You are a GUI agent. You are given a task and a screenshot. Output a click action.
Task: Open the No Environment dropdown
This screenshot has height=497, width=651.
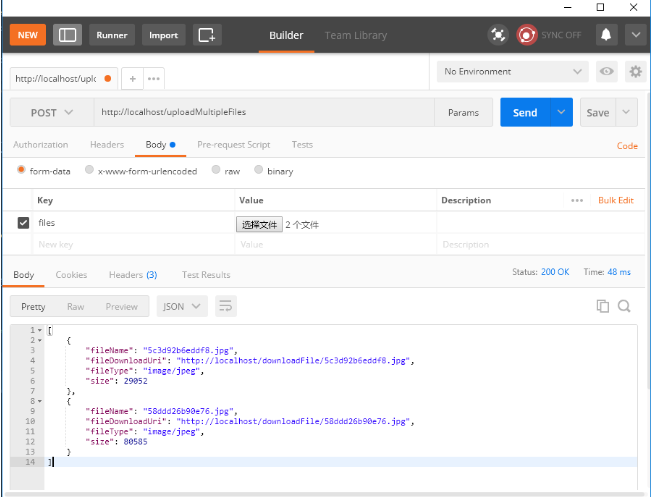[512, 71]
